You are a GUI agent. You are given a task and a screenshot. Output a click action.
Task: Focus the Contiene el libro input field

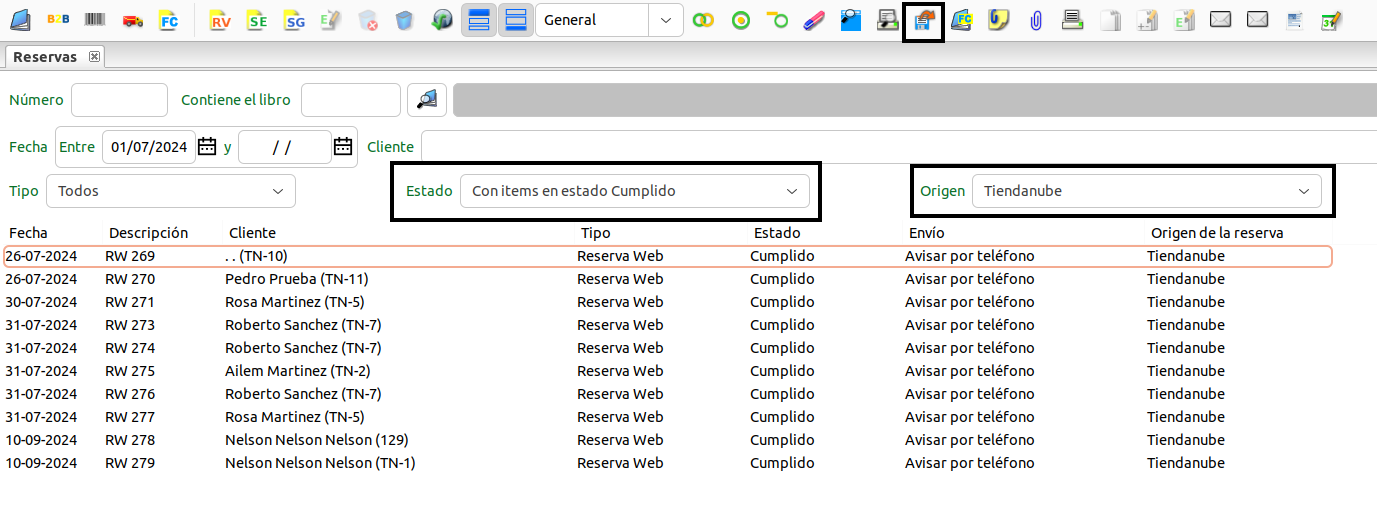point(351,100)
